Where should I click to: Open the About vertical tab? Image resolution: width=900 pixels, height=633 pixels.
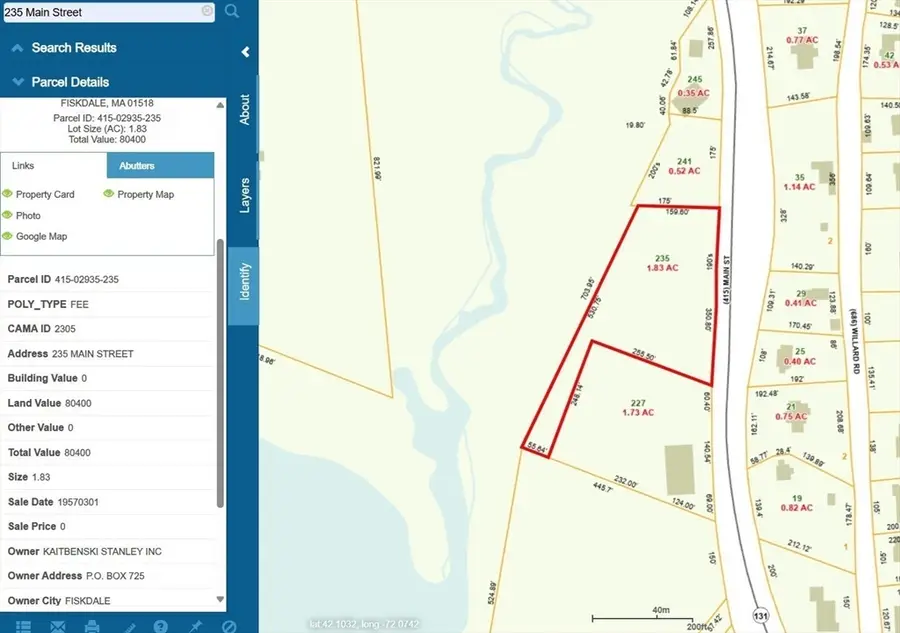244,109
